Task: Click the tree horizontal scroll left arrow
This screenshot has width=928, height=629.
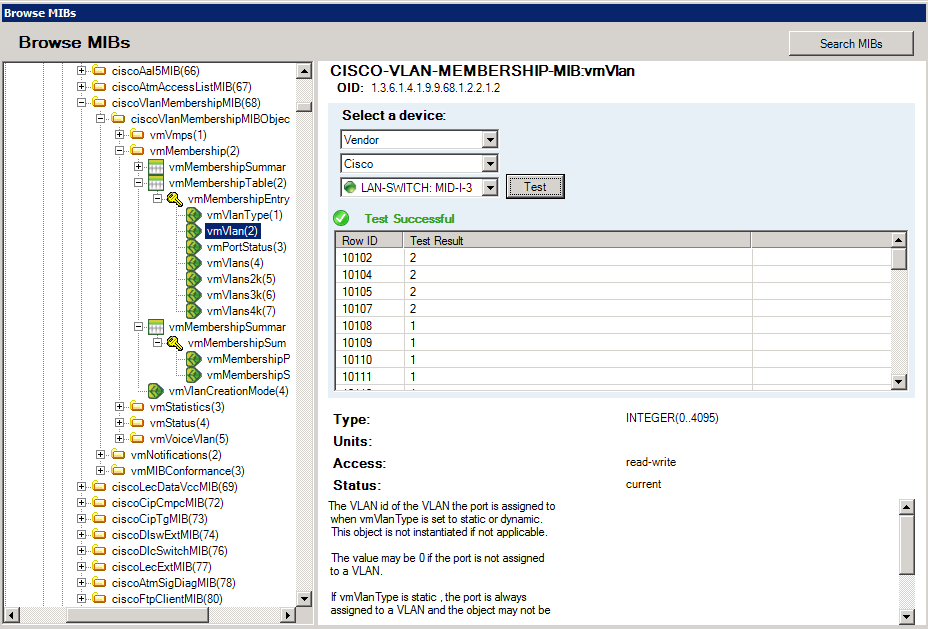Action: click(x=11, y=615)
